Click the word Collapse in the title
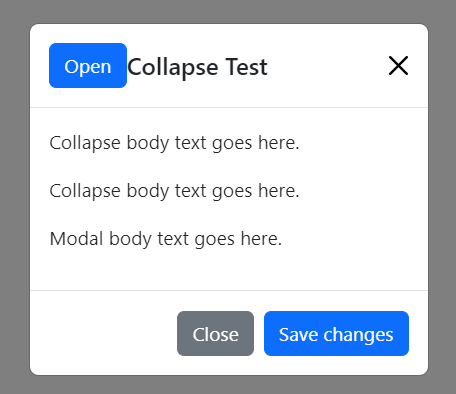The width and height of the screenshot is (456, 394). point(173,67)
